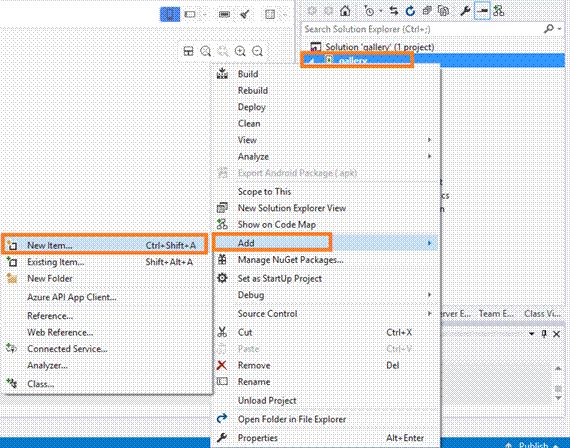This screenshot has height=448, width=570.
Task: Open the Add submenu
Action: (325, 243)
